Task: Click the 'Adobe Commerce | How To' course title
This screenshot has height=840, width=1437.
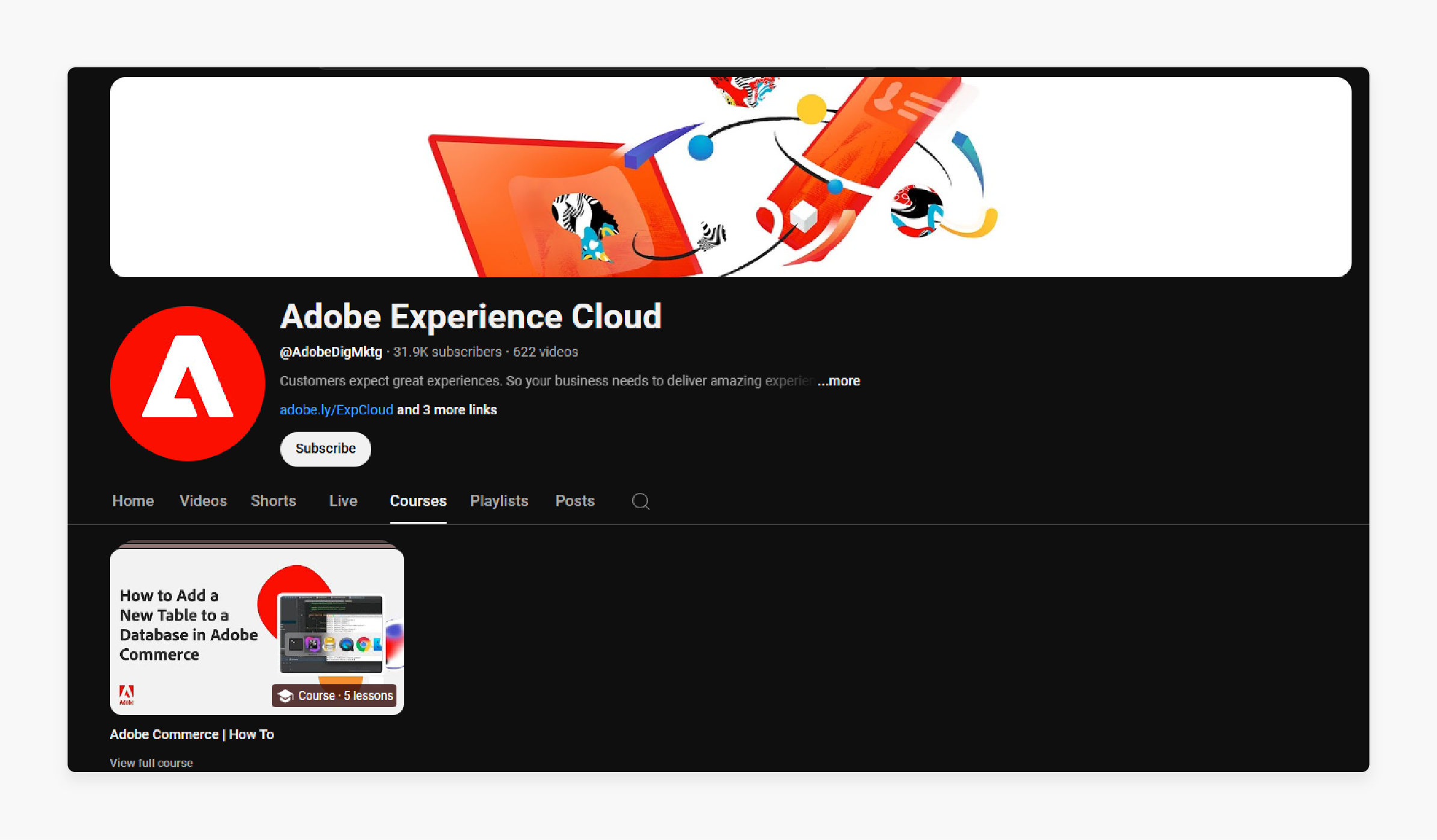Action: click(191, 734)
